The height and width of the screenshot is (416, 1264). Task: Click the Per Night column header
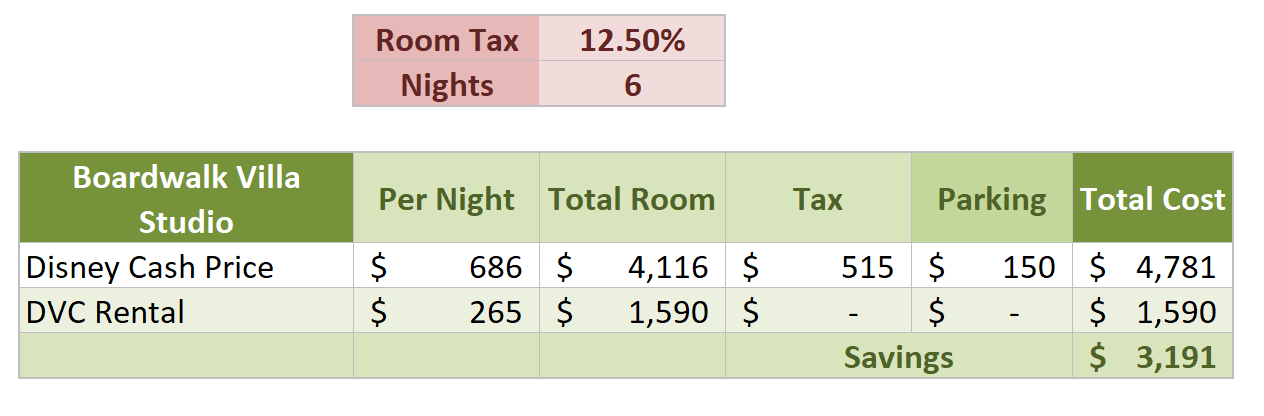(x=446, y=198)
